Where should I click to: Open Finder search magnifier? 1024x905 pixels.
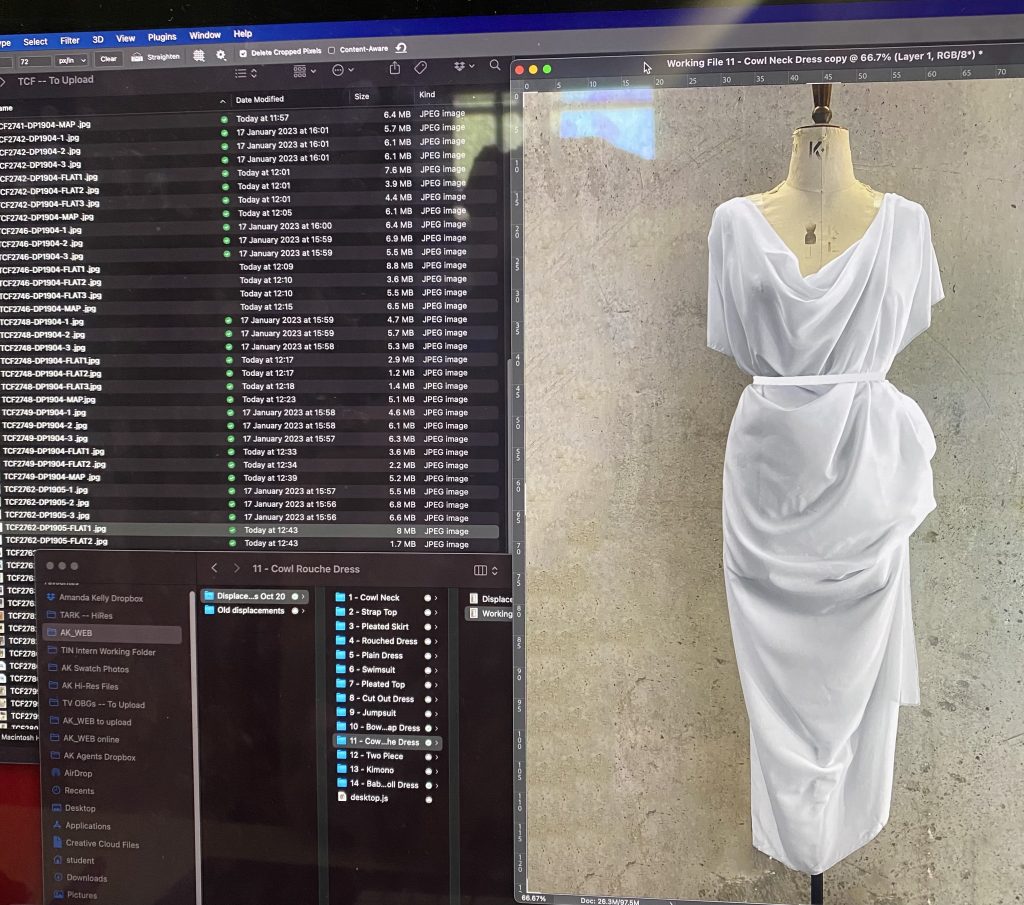pos(494,66)
